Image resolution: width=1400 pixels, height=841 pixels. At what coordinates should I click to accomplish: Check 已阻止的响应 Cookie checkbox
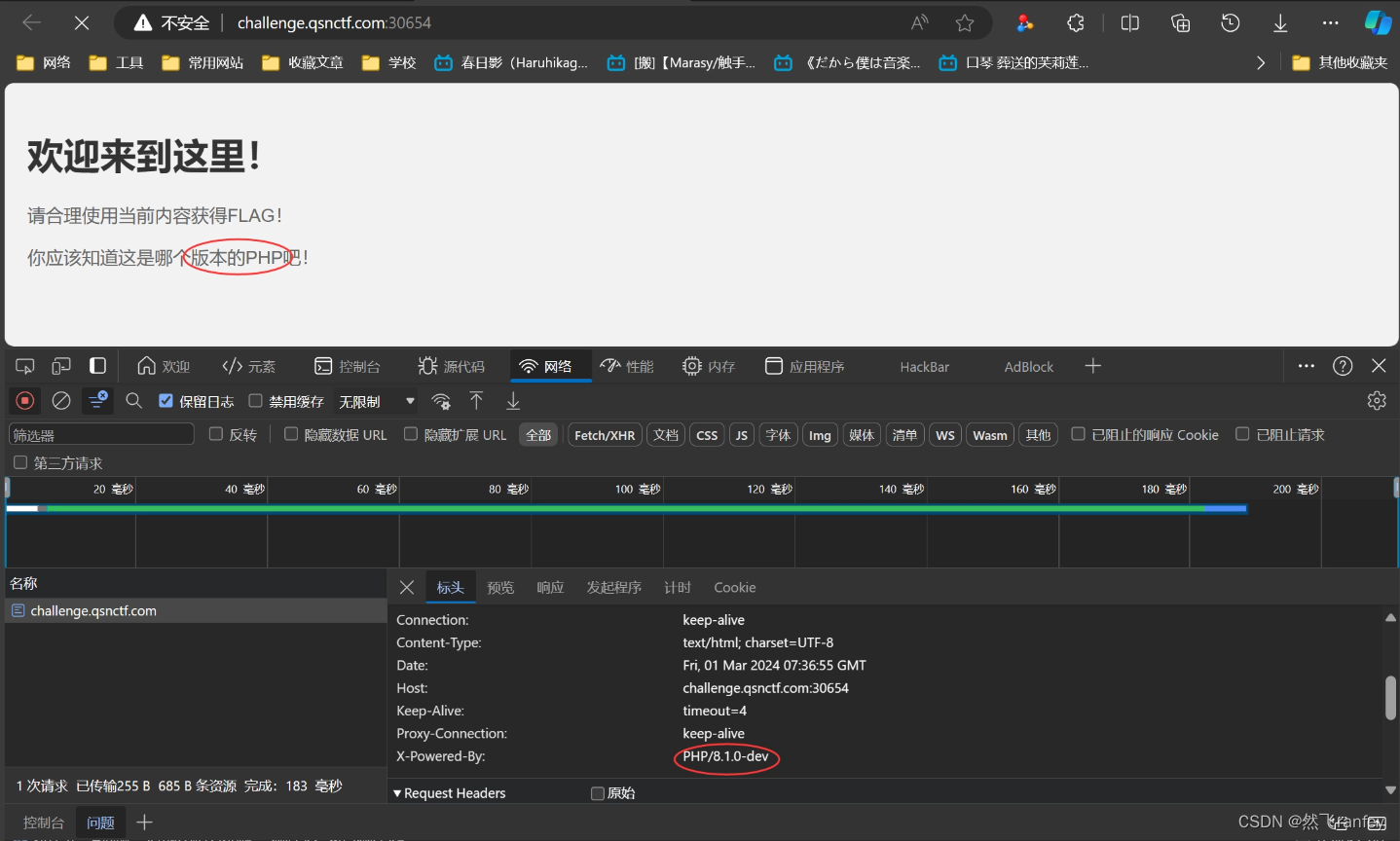click(x=1079, y=434)
